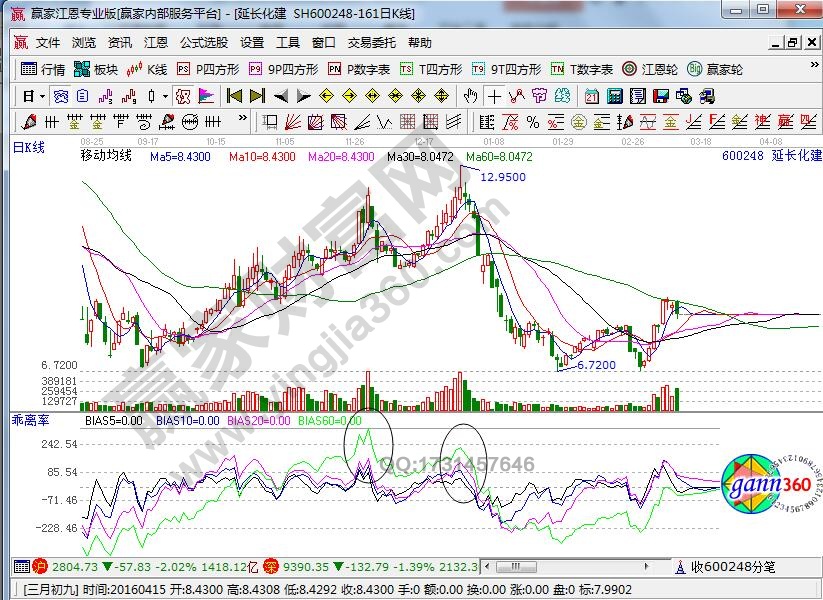Open the 赢家轮 winner wheel tool
823x600 pixels.
(715, 70)
